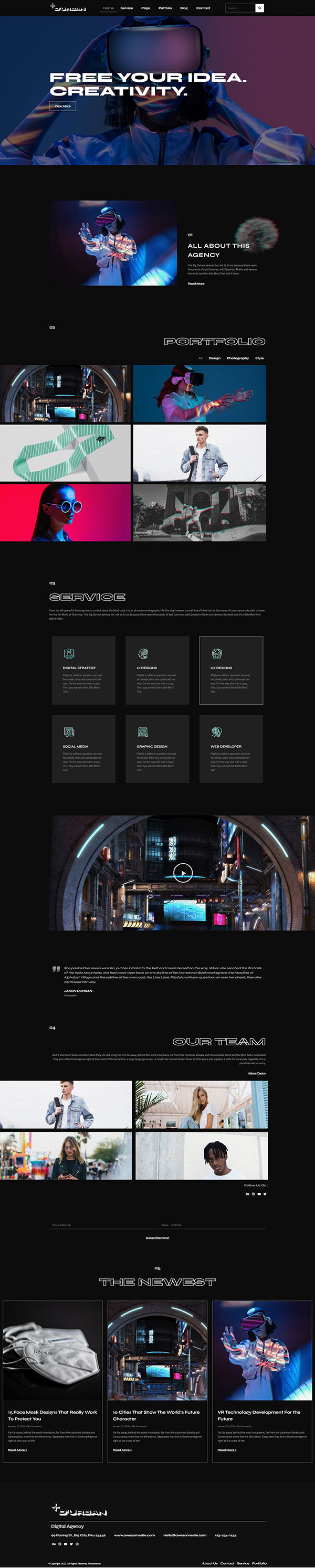Open the denim jacket team member photo
The image size is (315, 1568).
click(66, 1105)
